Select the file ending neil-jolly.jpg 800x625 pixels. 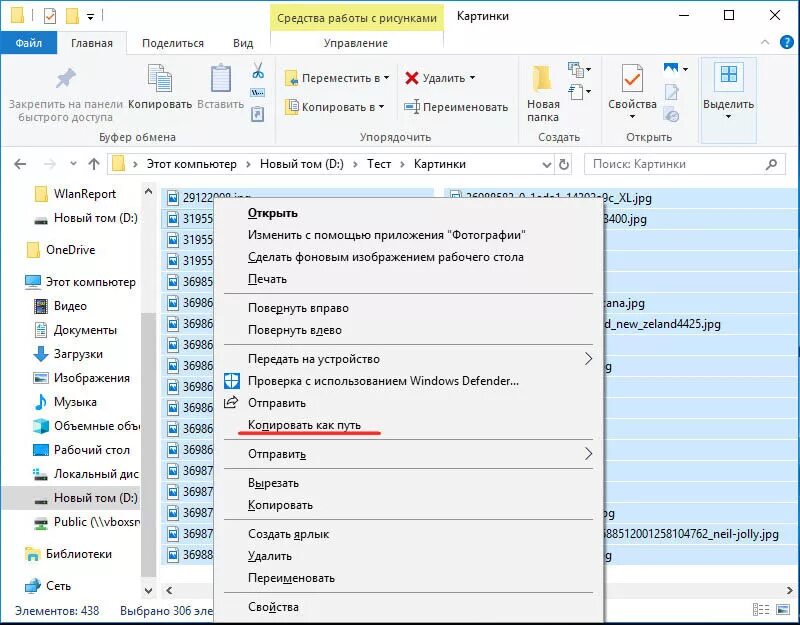point(691,534)
